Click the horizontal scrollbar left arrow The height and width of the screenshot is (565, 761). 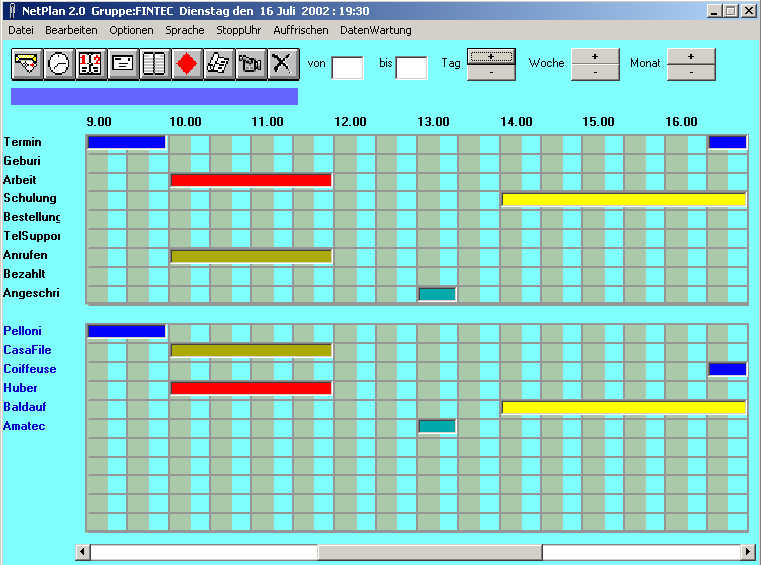83,552
